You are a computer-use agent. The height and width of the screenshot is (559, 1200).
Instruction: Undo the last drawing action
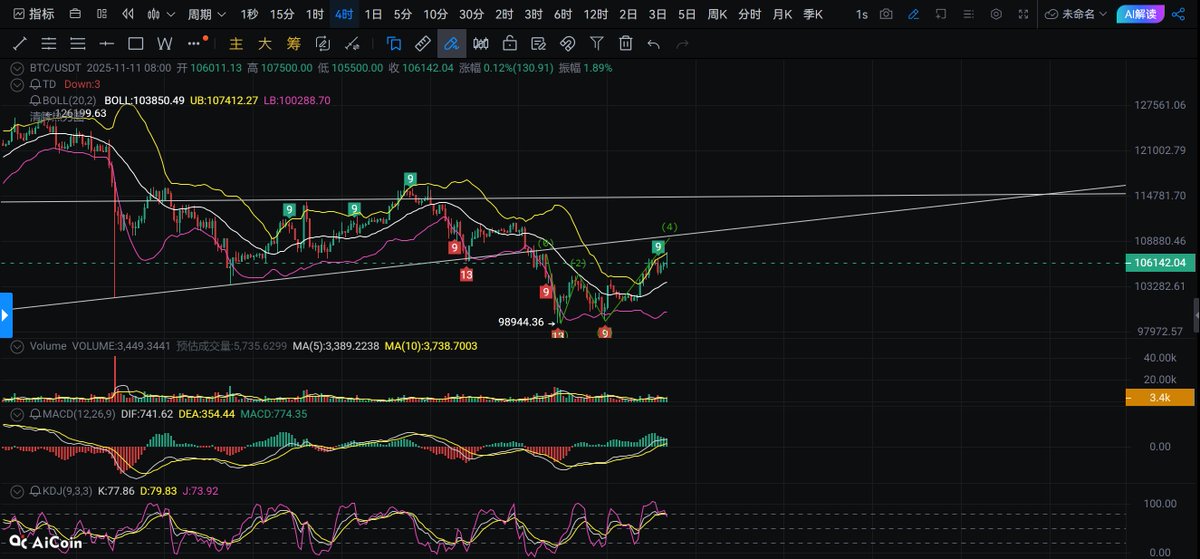654,43
